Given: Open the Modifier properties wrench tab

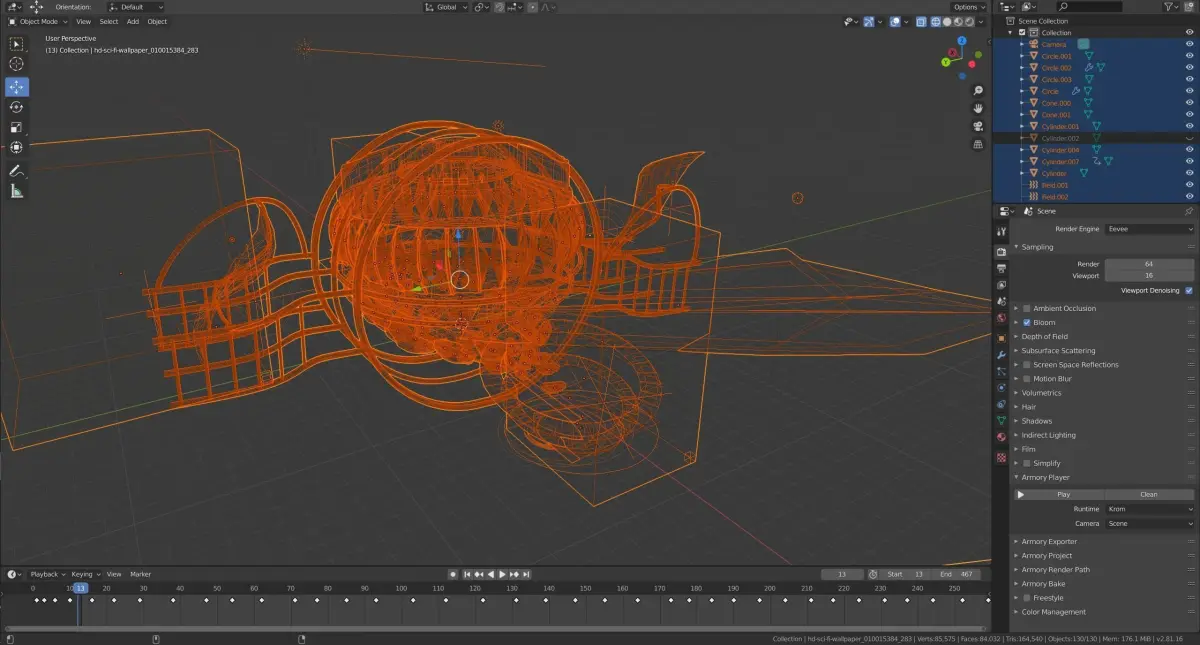Looking at the screenshot, I should tap(1001, 354).
